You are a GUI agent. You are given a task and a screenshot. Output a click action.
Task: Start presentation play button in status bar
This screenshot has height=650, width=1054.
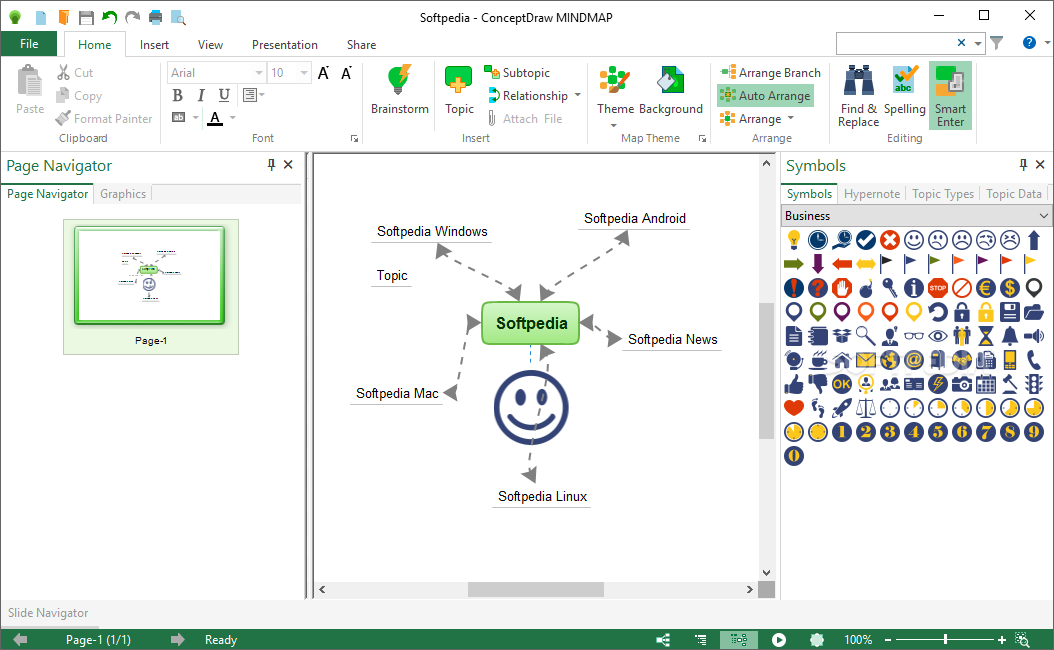778,639
